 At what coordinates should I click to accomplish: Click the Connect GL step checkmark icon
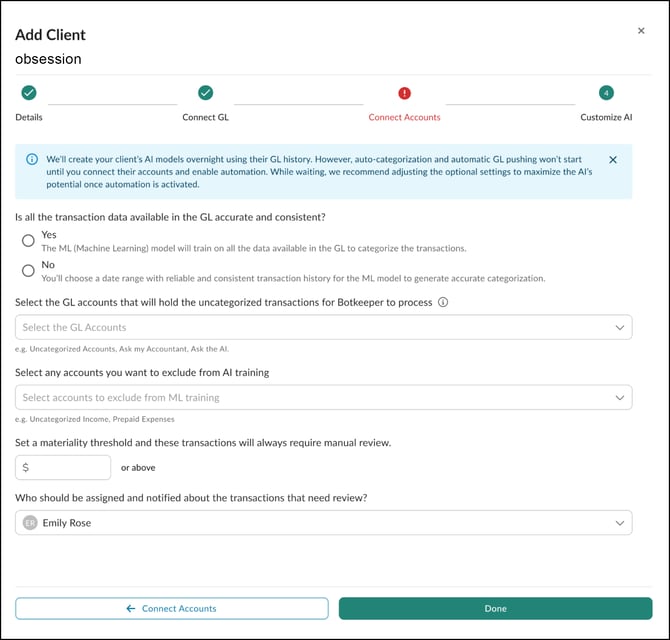[205, 93]
